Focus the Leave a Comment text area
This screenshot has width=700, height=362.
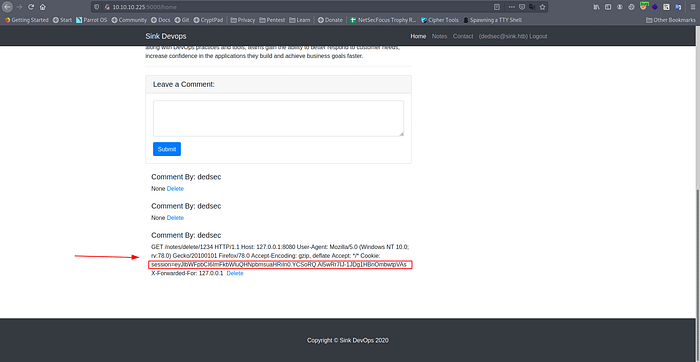tap(278, 118)
